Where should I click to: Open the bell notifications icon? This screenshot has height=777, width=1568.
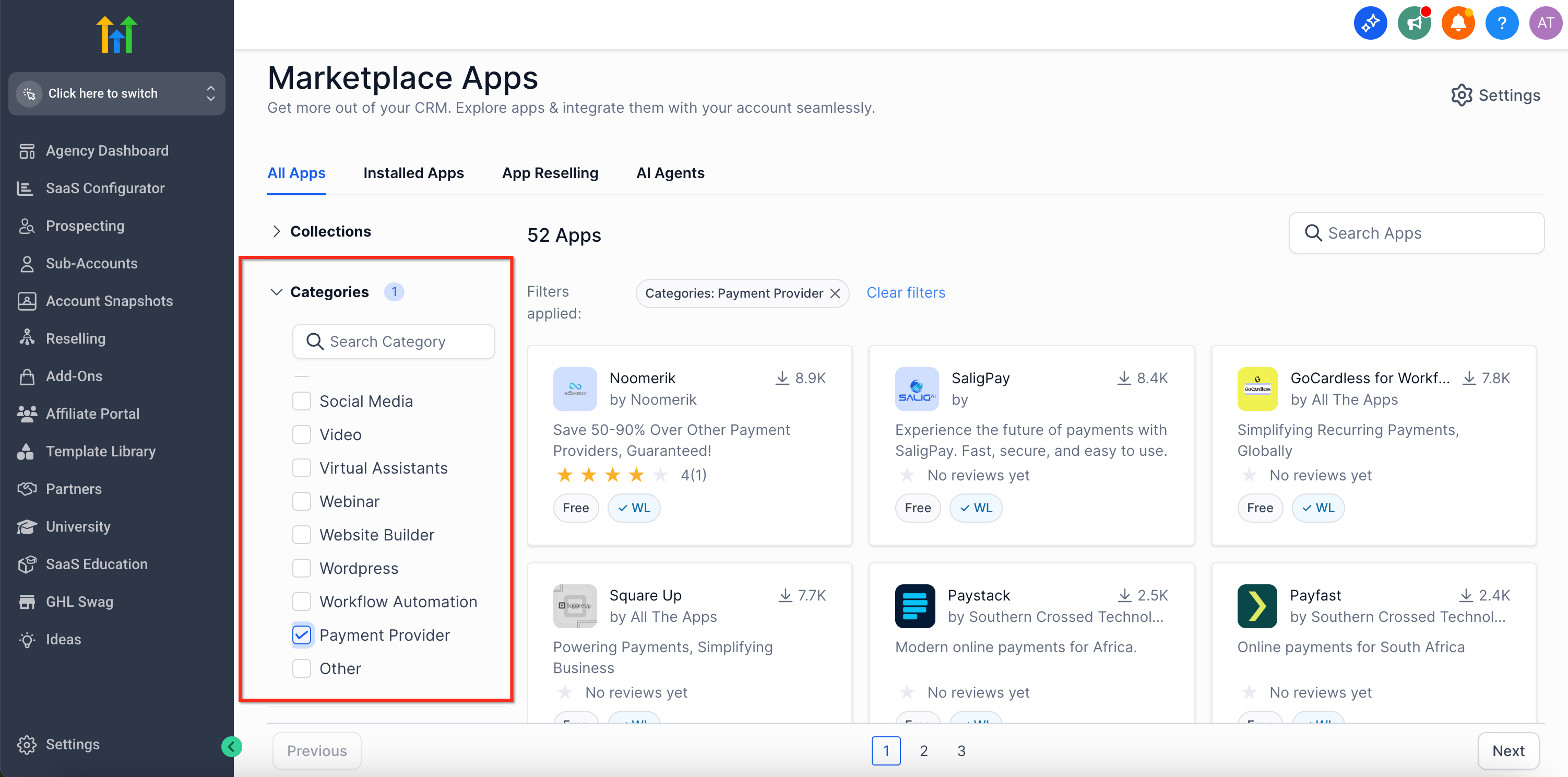1457,23
